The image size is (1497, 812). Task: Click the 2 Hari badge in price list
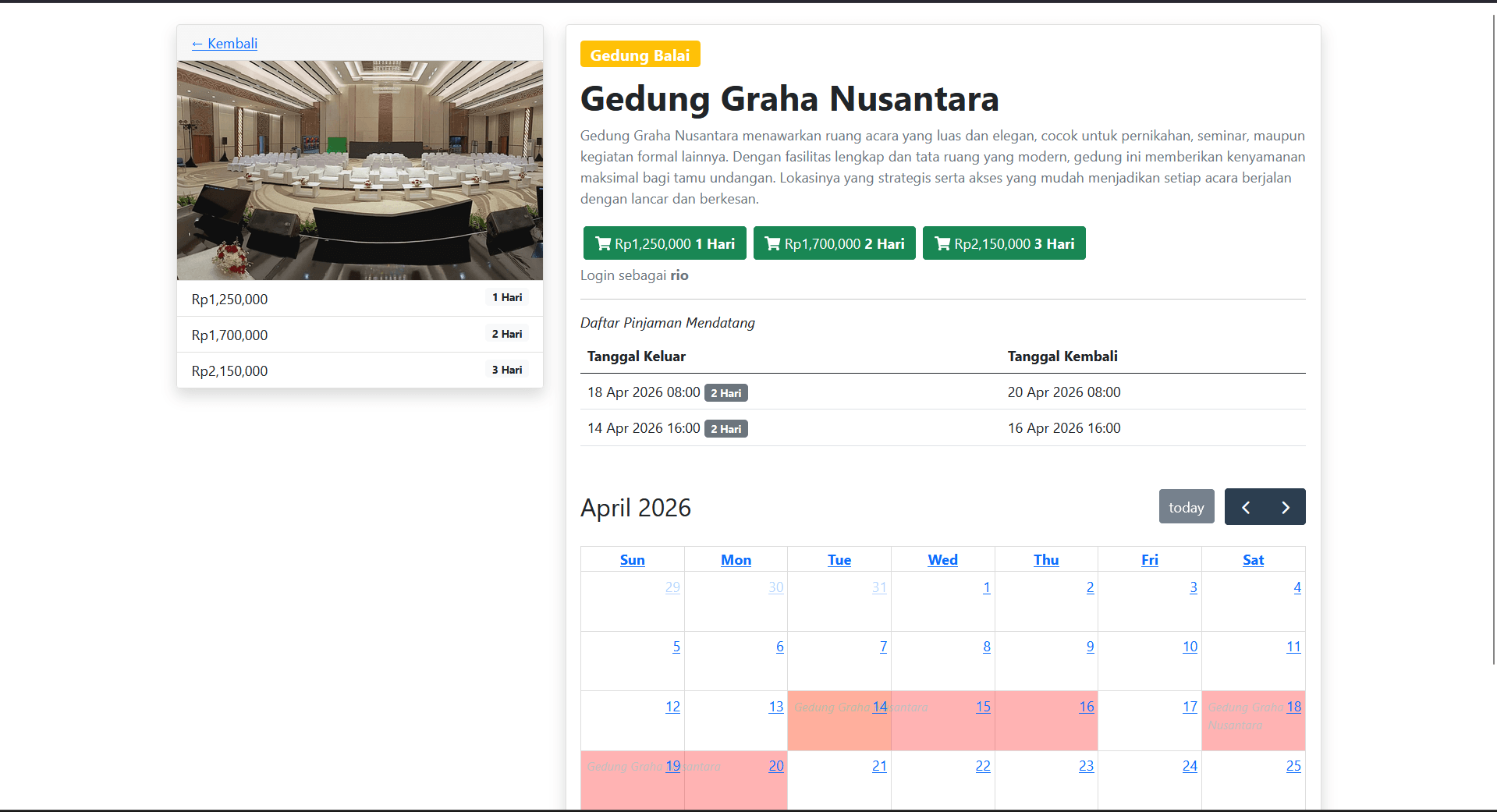point(507,334)
